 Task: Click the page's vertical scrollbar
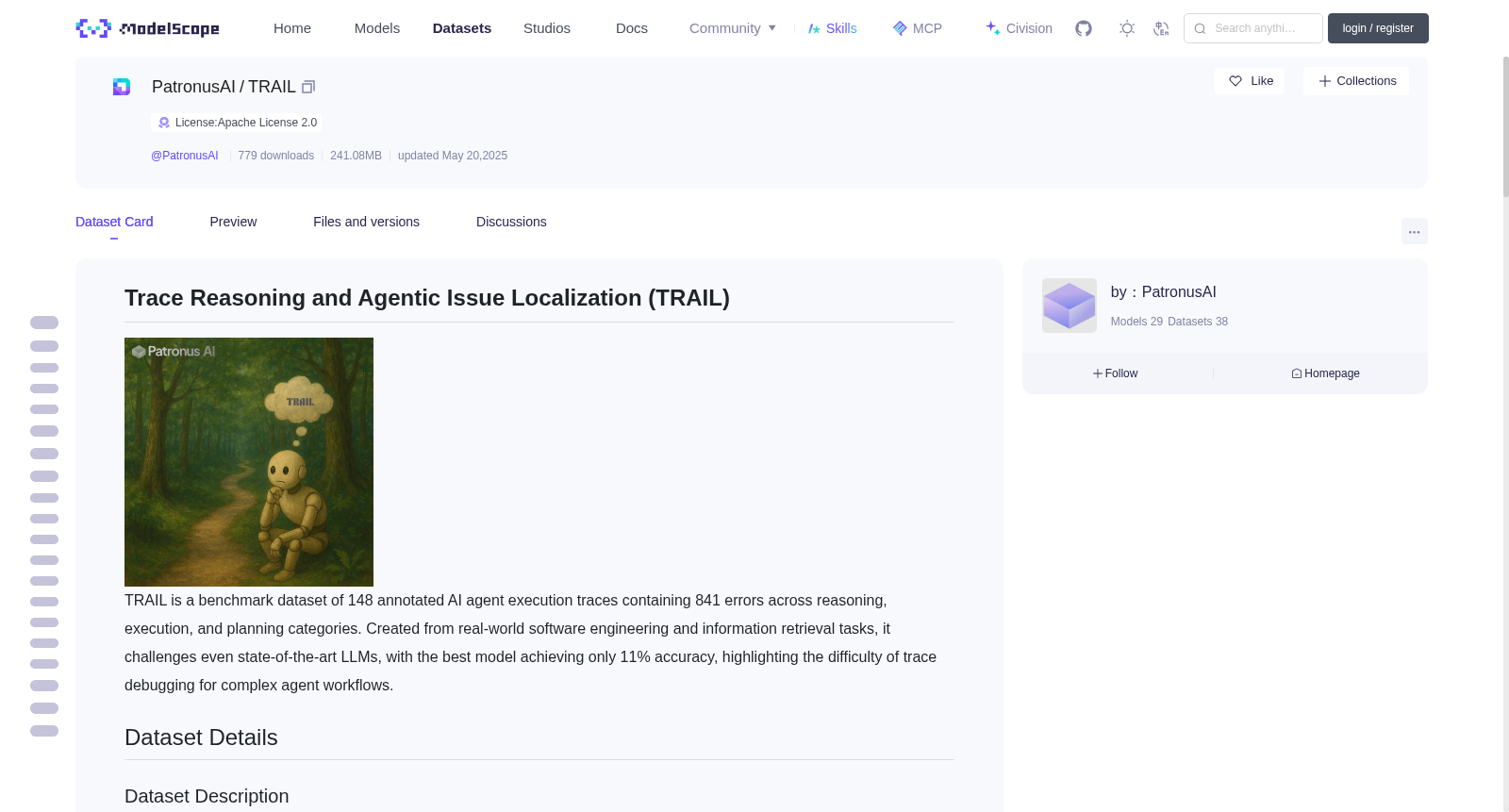pyautogui.click(x=1505, y=127)
